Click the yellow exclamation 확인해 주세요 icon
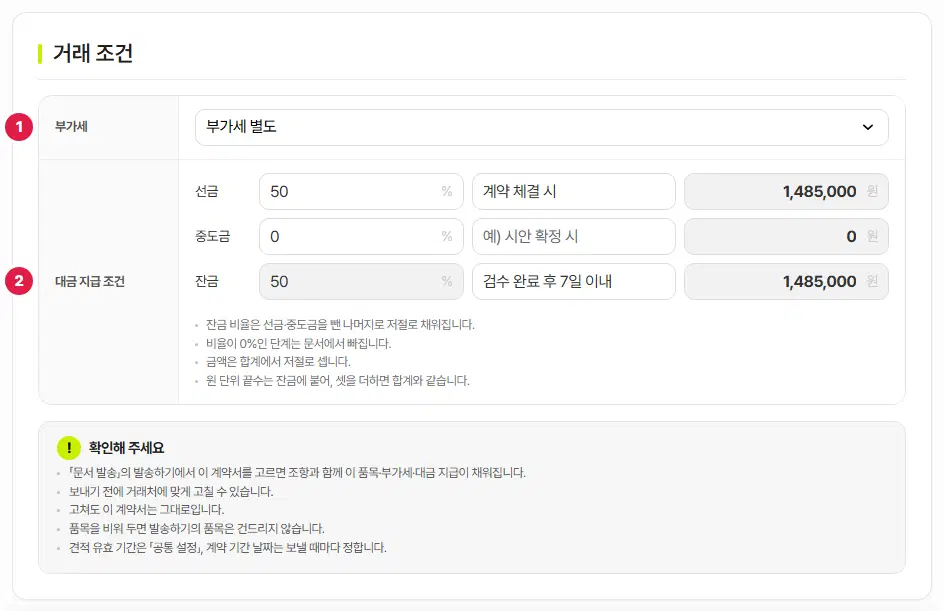Image resolution: width=944 pixels, height=611 pixels. [69, 447]
